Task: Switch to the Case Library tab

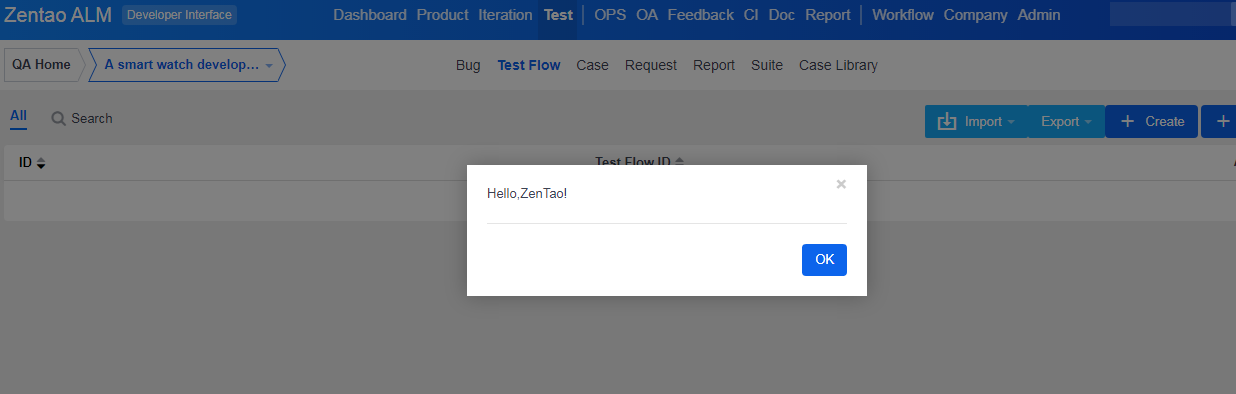Action: (x=838, y=65)
